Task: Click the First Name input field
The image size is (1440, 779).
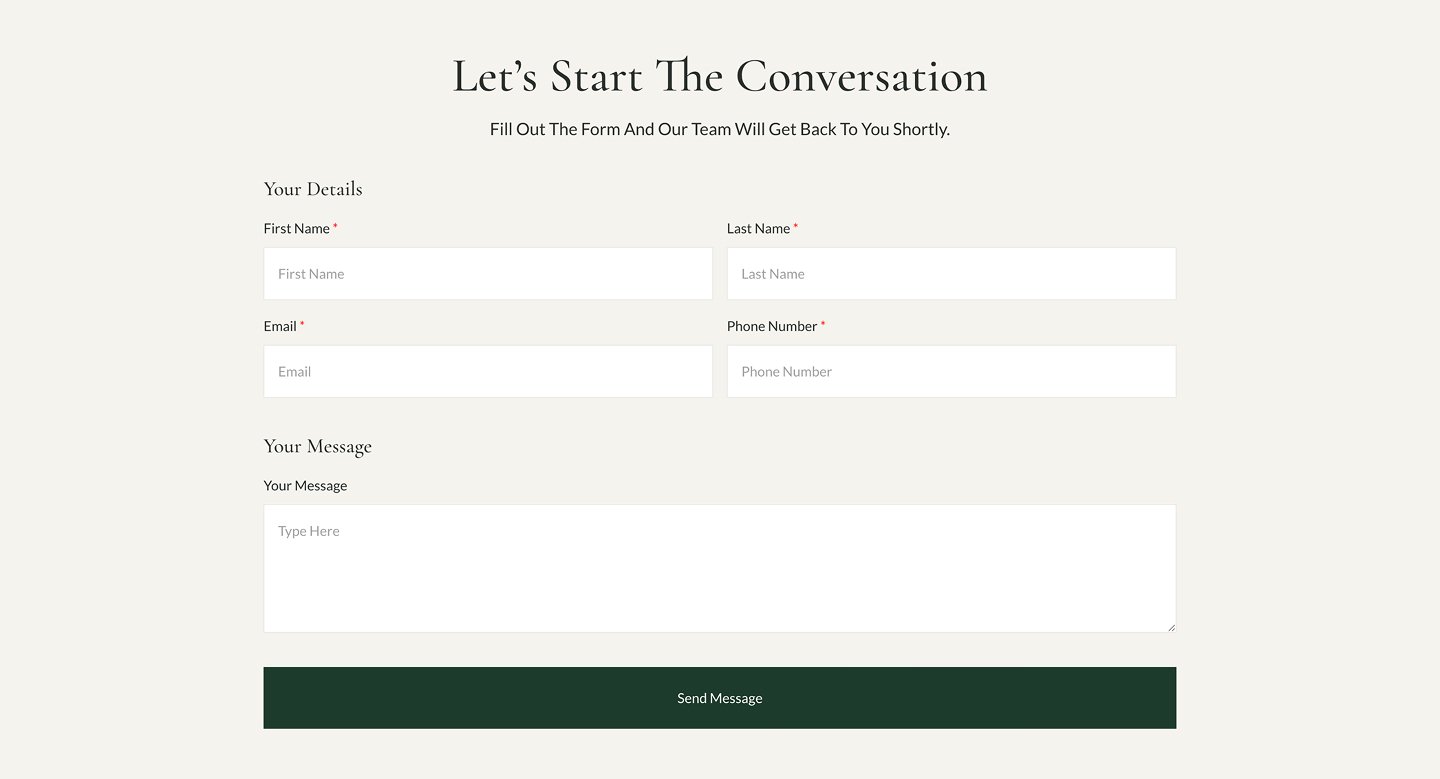Action: pos(488,274)
